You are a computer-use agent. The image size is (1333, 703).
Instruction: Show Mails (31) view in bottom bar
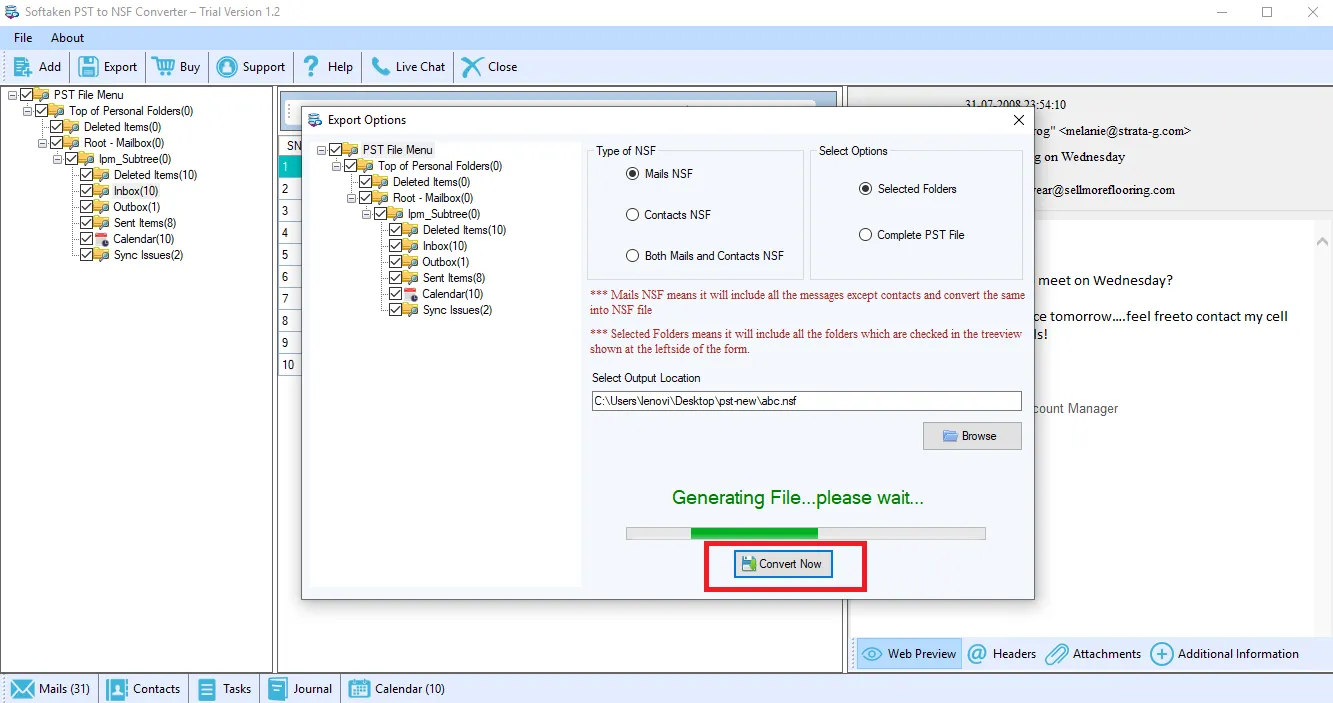[x=51, y=689]
